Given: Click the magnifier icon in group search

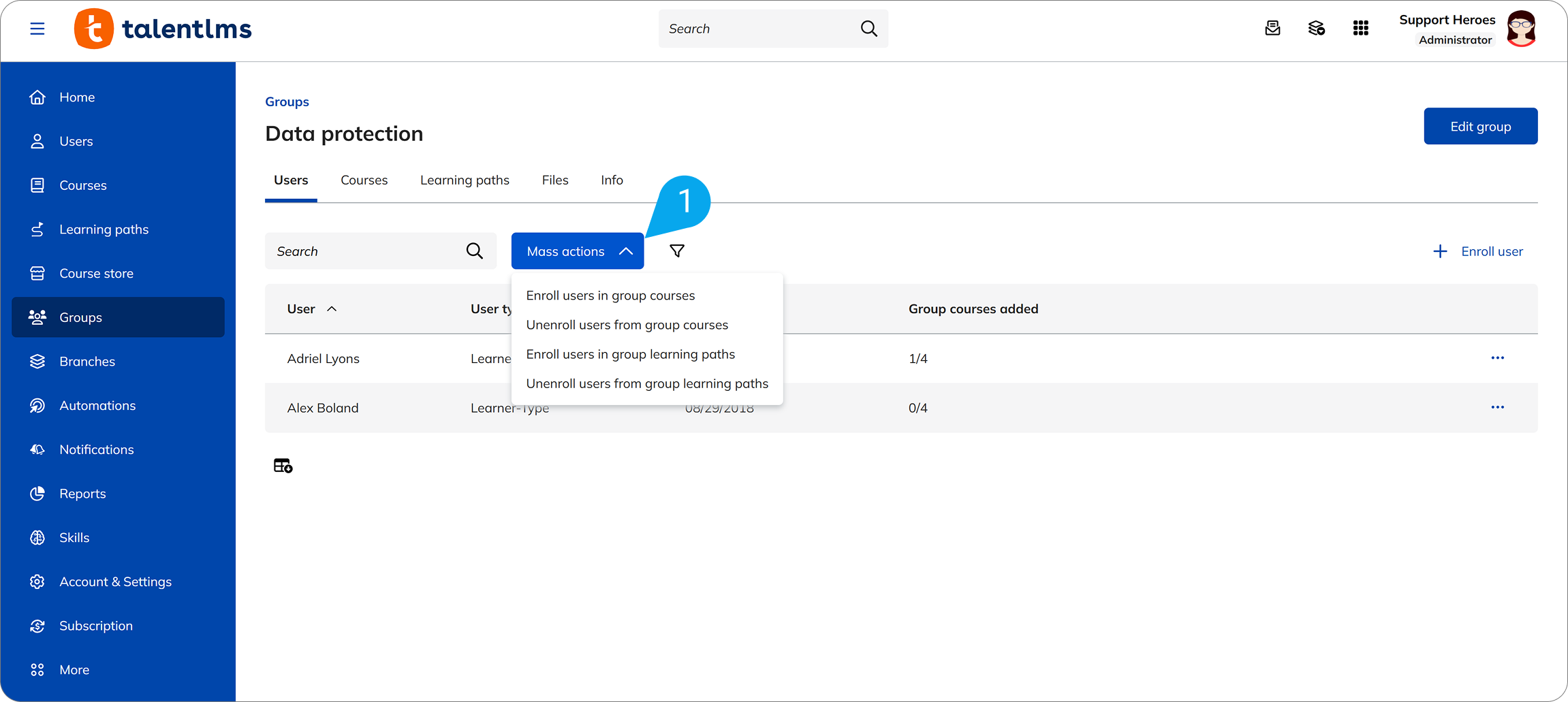Looking at the screenshot, I should [x=475, y=251].
